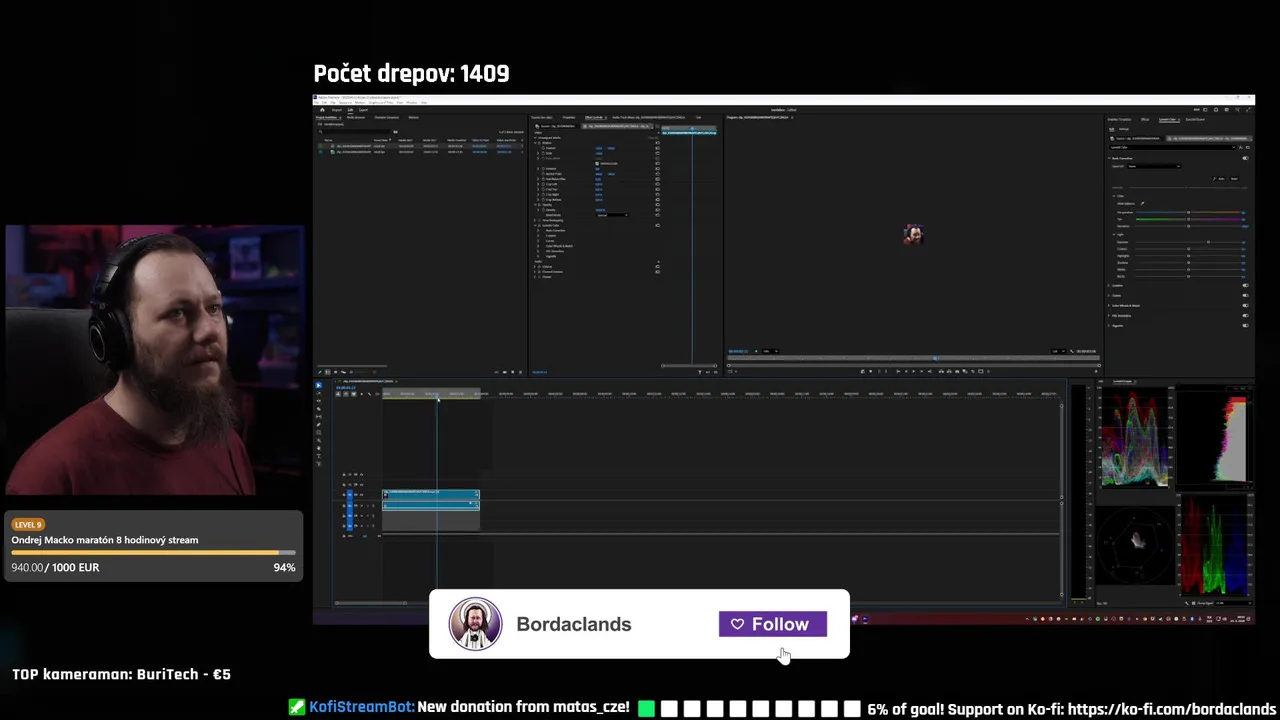Open Program monitor settings wrench
Screen dimensions: 1280x720
click(1072, 351)
